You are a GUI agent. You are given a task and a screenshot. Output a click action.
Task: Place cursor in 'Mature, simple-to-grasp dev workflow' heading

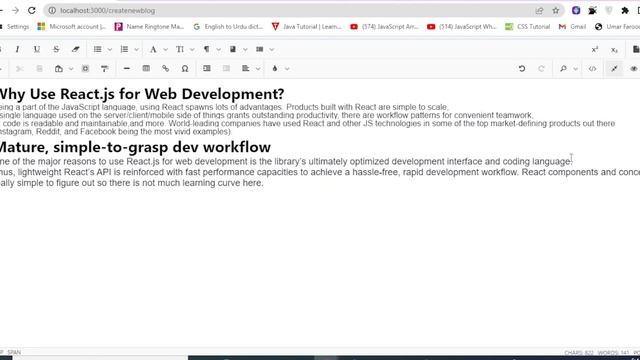pyautogui.click(x=135, y=147)
